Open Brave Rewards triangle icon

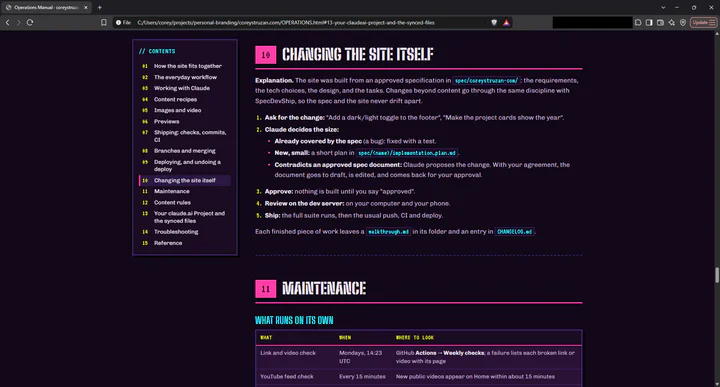click(x=506, y=22)
